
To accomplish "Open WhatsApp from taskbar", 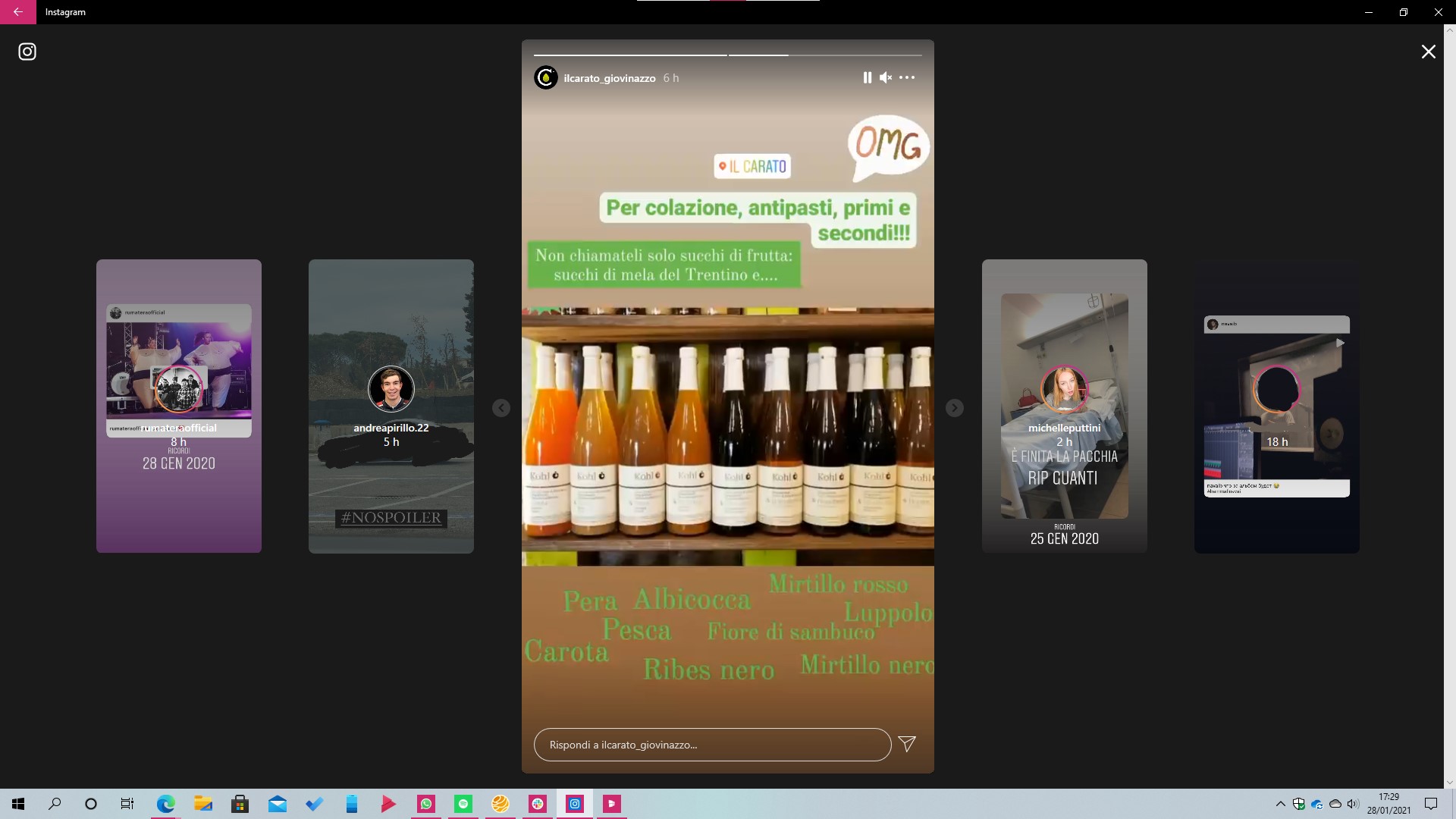I will click(426, 804).
